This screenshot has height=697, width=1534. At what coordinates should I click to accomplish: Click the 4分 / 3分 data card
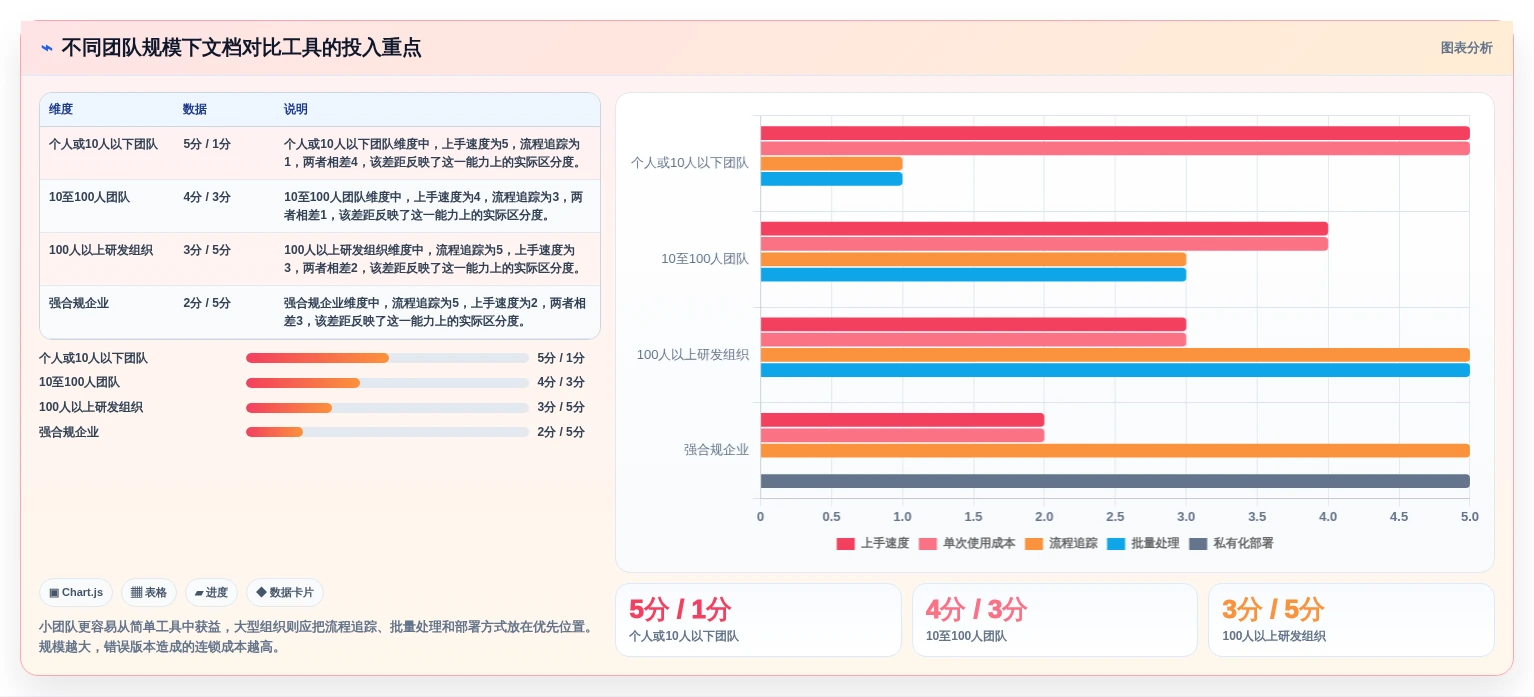point(1055,620)
